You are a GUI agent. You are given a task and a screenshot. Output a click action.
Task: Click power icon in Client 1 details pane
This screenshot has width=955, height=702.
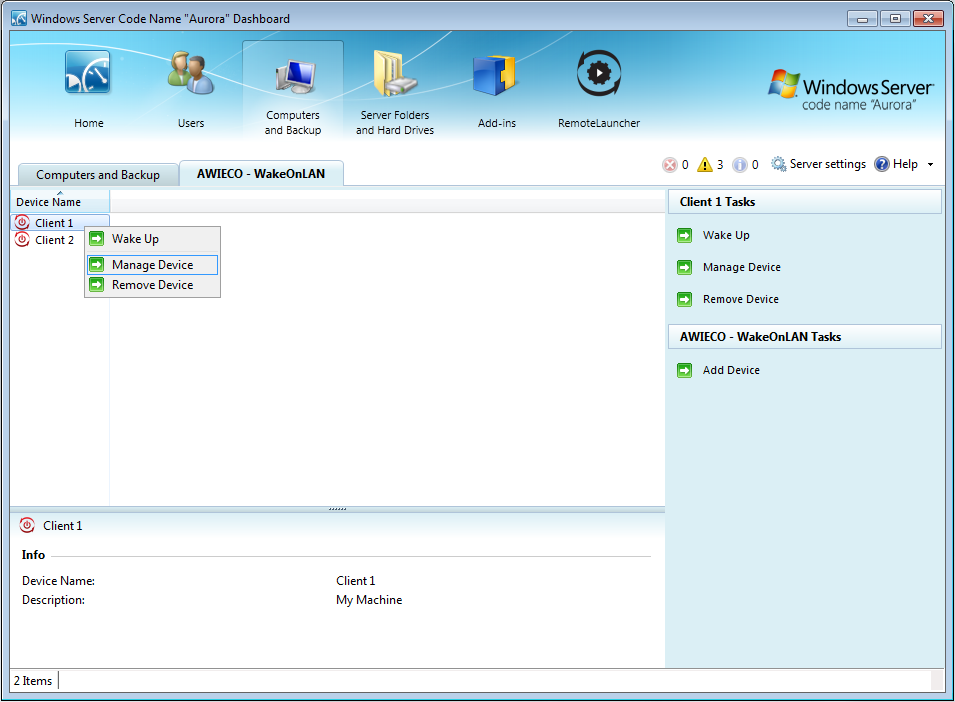[x=27, y=525]
